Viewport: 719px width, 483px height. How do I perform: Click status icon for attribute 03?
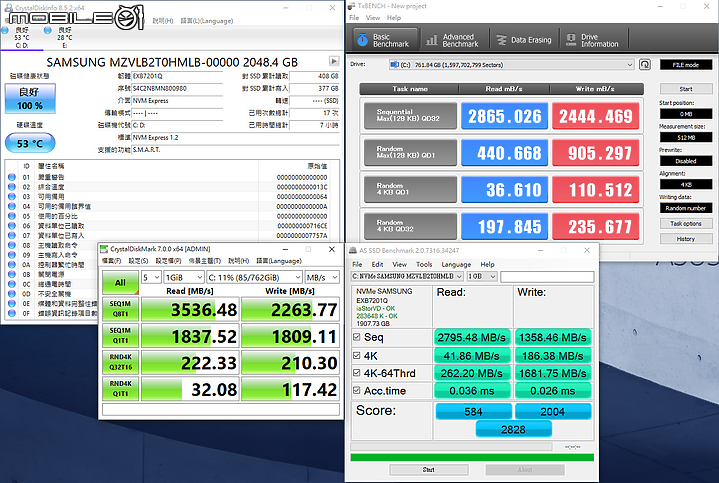point(12,196)
